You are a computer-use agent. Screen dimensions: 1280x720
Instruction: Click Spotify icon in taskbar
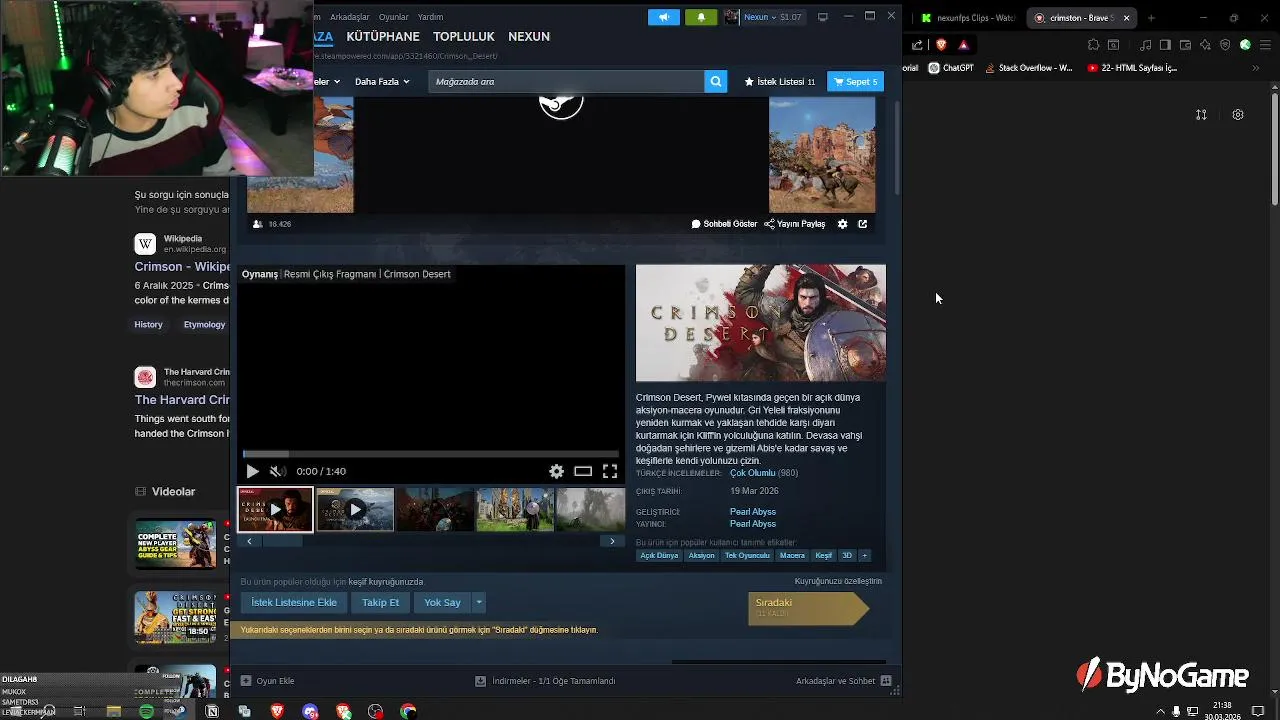coord(147,711)
